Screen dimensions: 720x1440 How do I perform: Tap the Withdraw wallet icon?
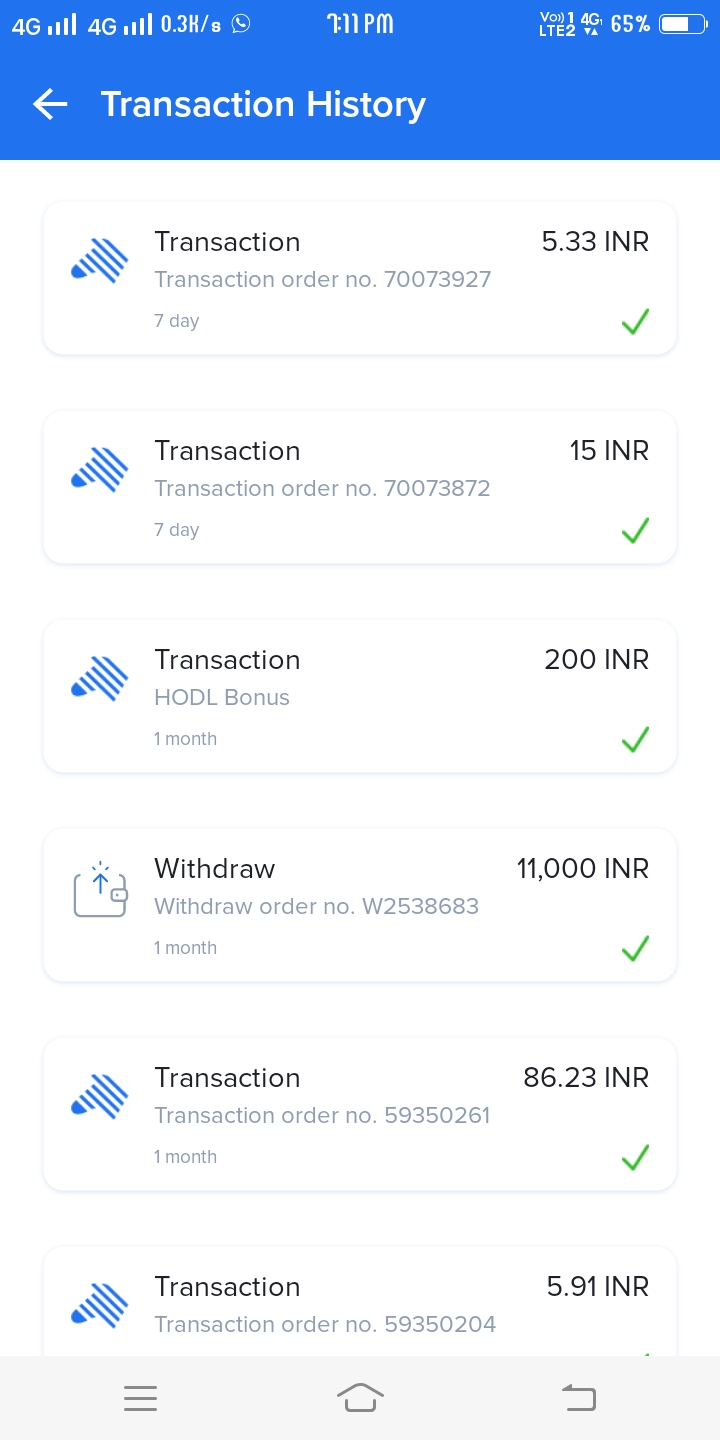pos(100,889)
